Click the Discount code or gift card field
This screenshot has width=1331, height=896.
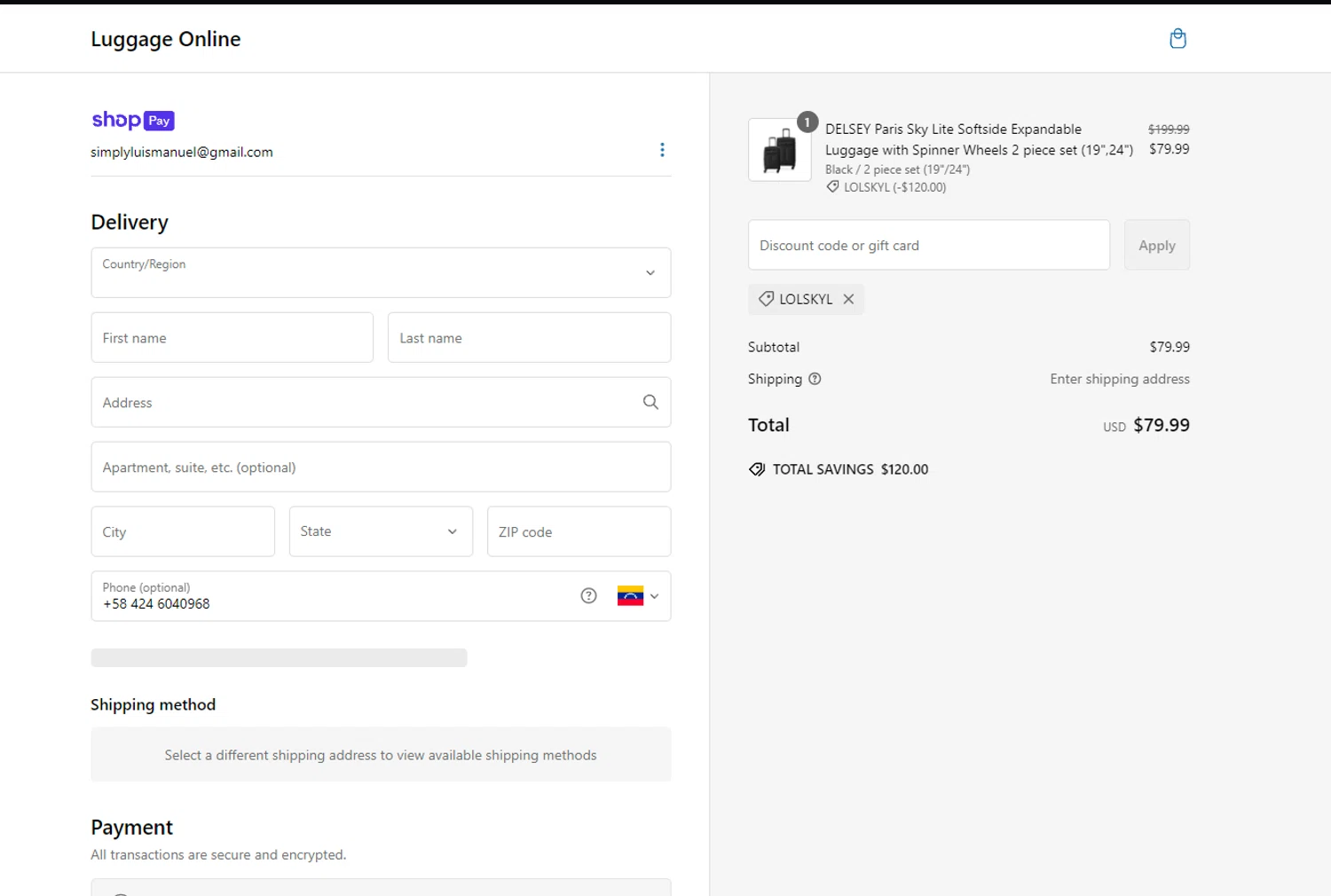(x=929, y=245)
